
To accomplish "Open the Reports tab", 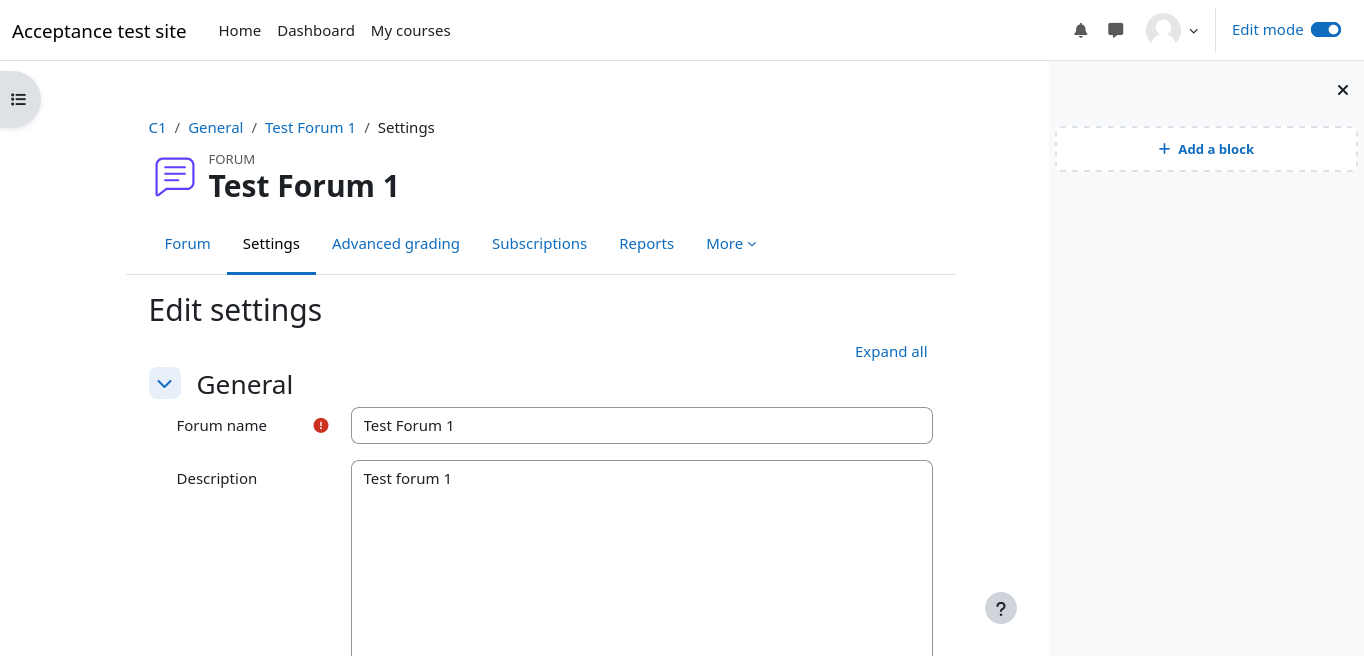I will click(646, 244).
